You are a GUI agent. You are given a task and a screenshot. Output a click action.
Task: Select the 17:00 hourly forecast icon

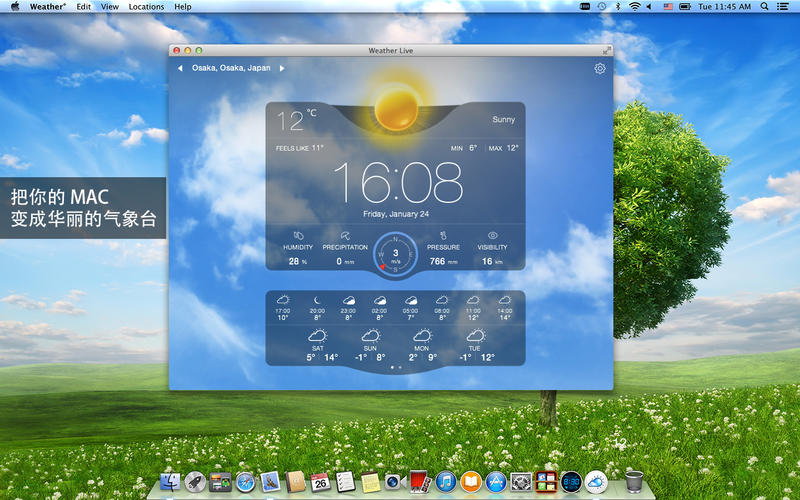pos(283,300)
